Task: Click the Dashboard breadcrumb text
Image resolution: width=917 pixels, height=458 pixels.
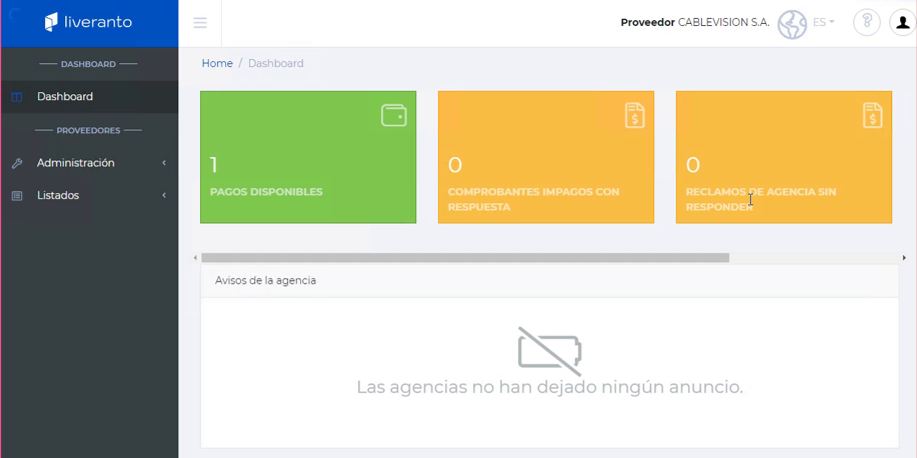Action: [275, 63]
